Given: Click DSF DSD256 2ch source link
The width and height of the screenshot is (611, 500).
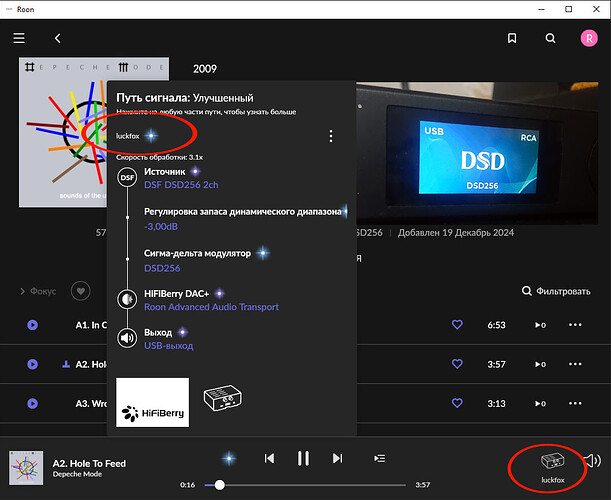Looking at the screenshot, I should pyautogui.click(x=181, y=185).
